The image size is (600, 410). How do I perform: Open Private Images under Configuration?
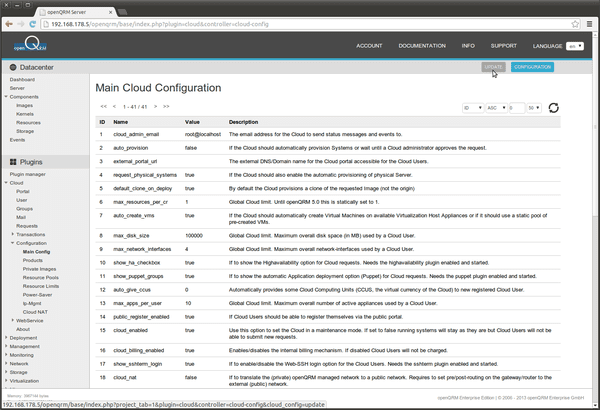[x=39, y=269]
